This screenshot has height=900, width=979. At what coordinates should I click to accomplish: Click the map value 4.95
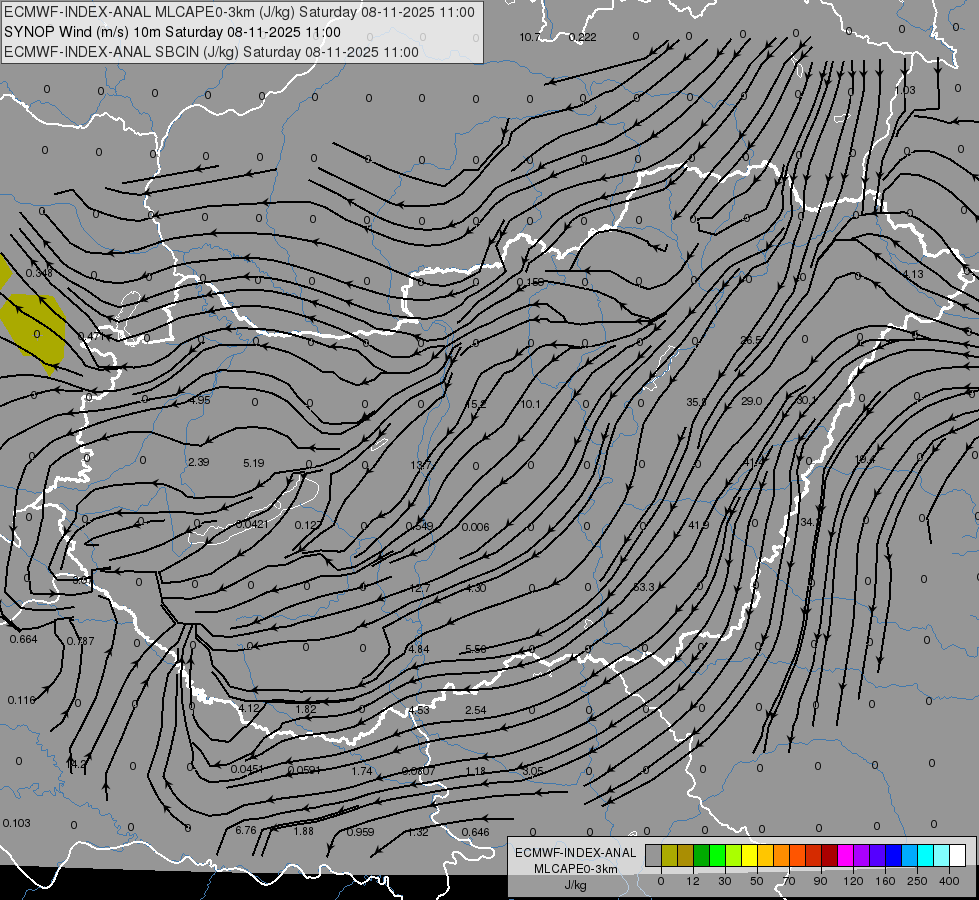tap(200, 400)
